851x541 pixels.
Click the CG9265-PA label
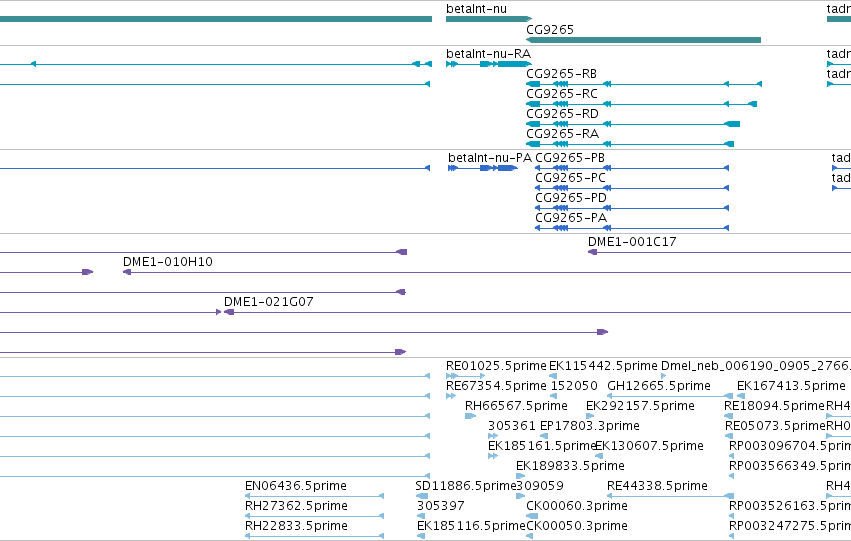click(x=570, y=218)
